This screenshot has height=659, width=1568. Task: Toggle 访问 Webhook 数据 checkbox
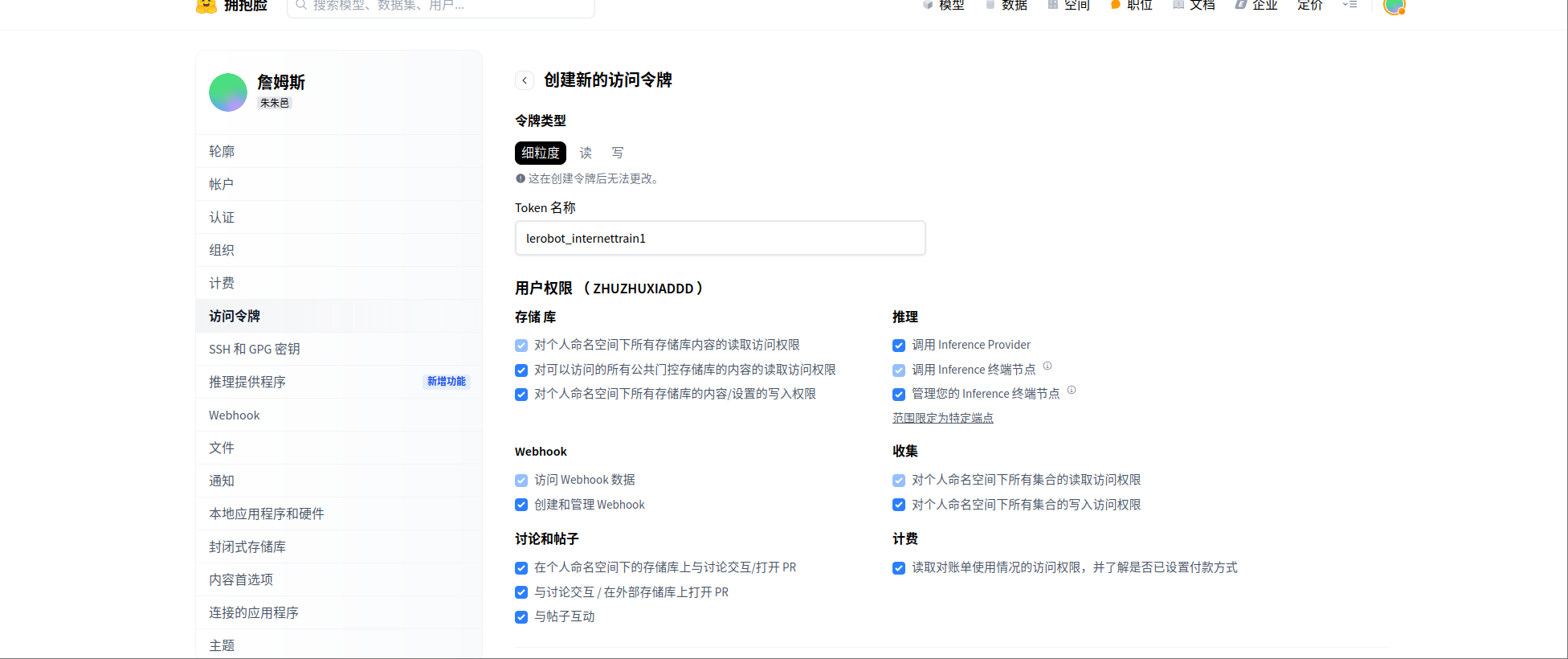(521, 481)
